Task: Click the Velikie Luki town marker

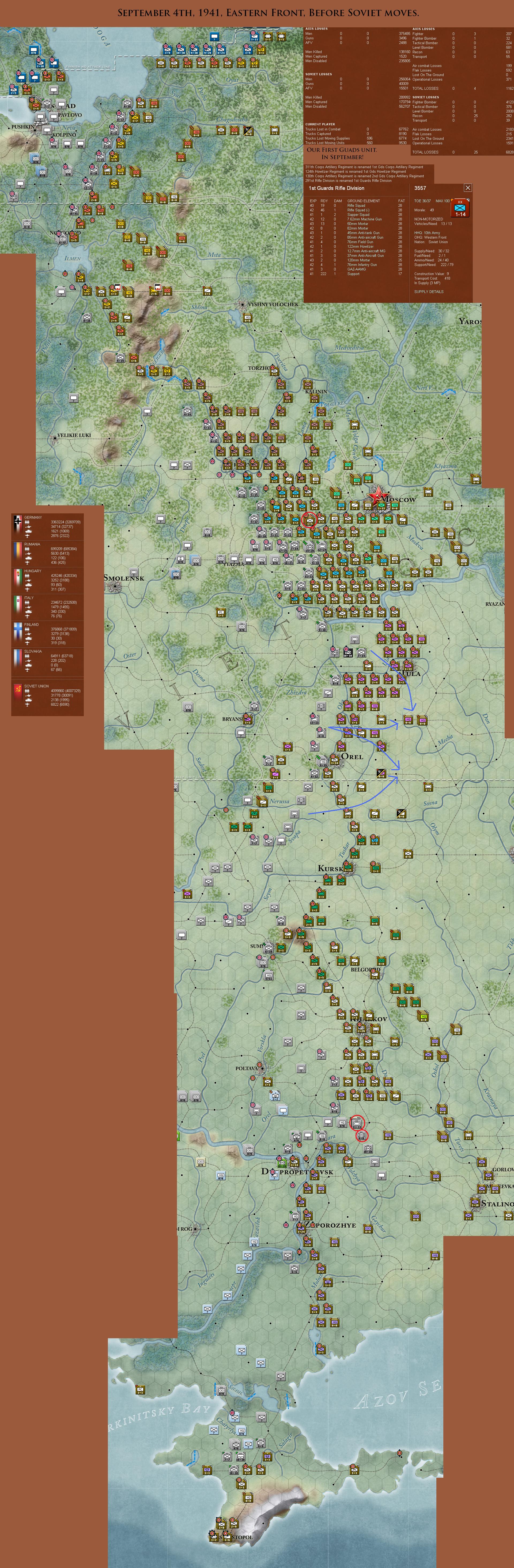Action: (54, 438)
